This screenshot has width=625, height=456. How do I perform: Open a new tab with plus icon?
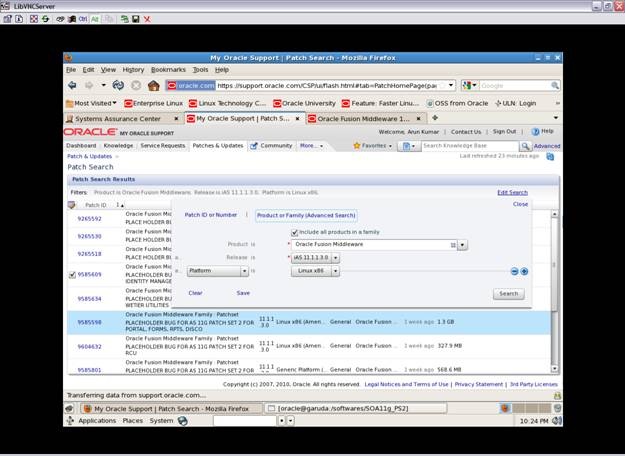435,118
